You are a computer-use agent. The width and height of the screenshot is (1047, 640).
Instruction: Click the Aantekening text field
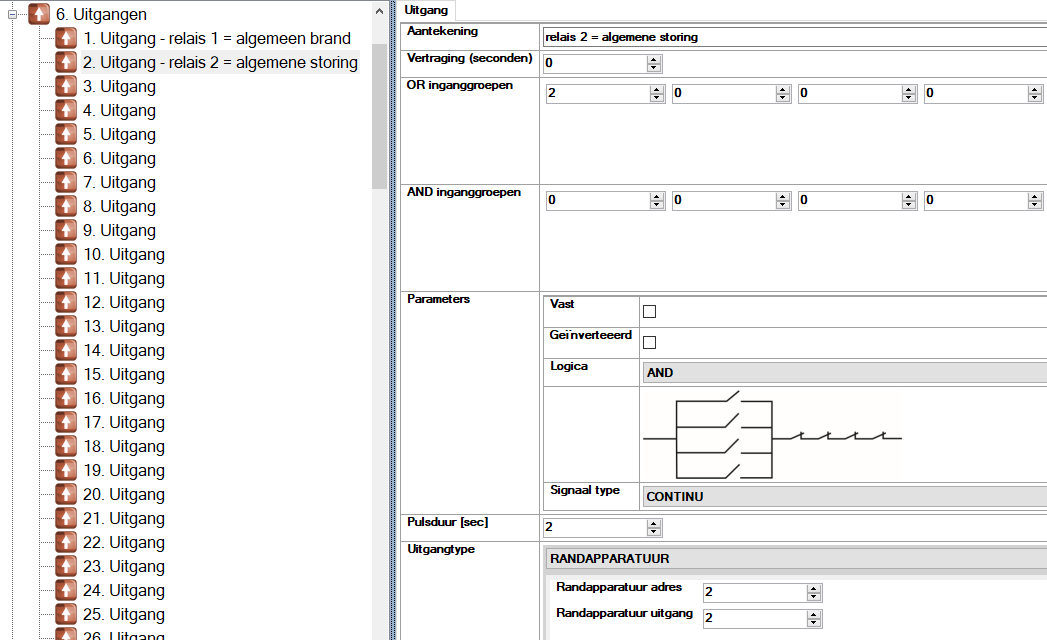[x=795, y=37]
